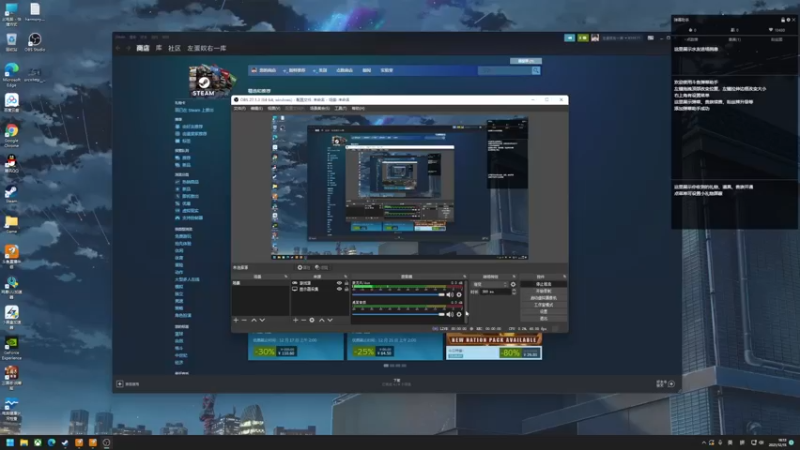Remove selected scene with minus icon
The width and height of the screenshot is (800, 450).
(244, 320)
